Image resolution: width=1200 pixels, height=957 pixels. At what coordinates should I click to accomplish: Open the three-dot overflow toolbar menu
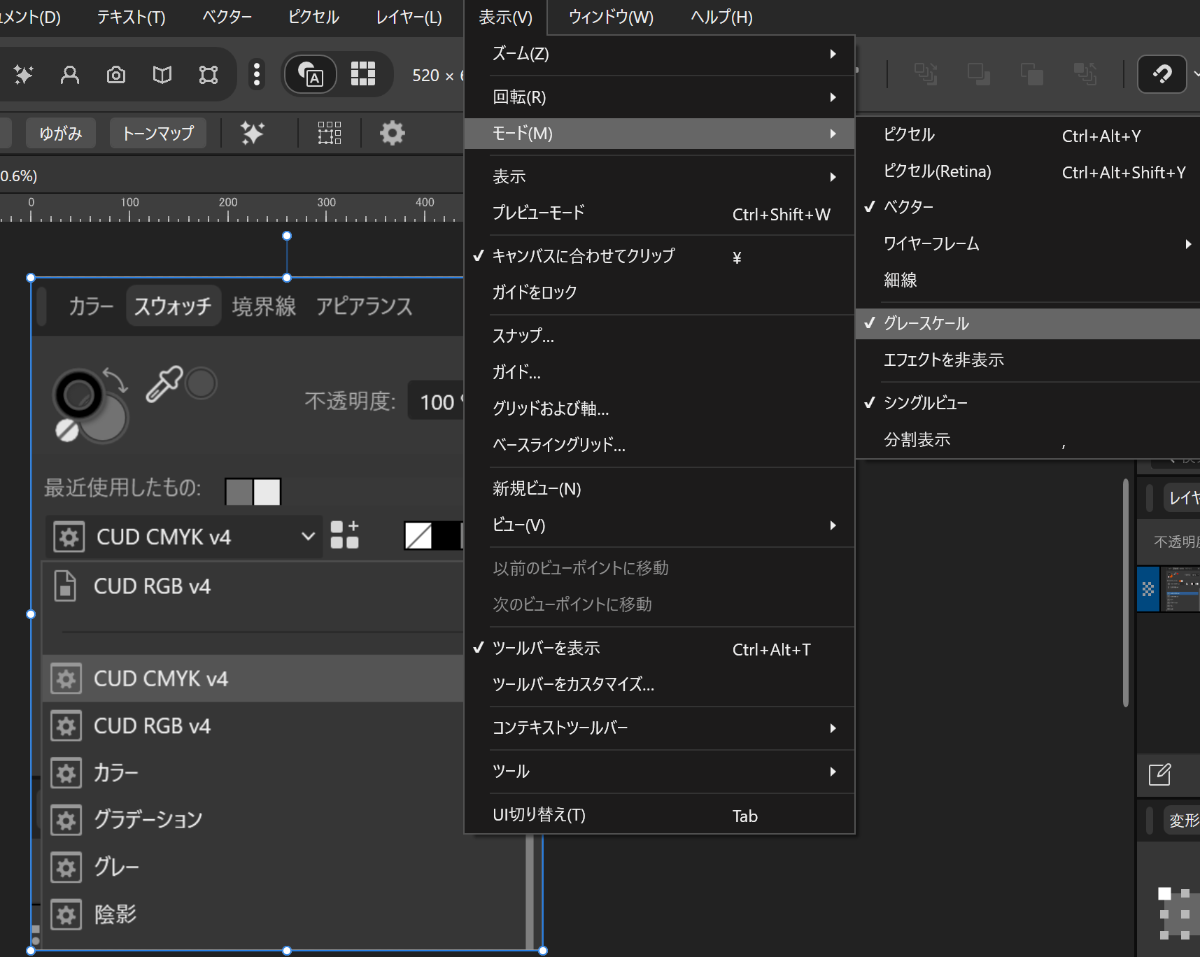pyautogui.click(x=257, y=74)
